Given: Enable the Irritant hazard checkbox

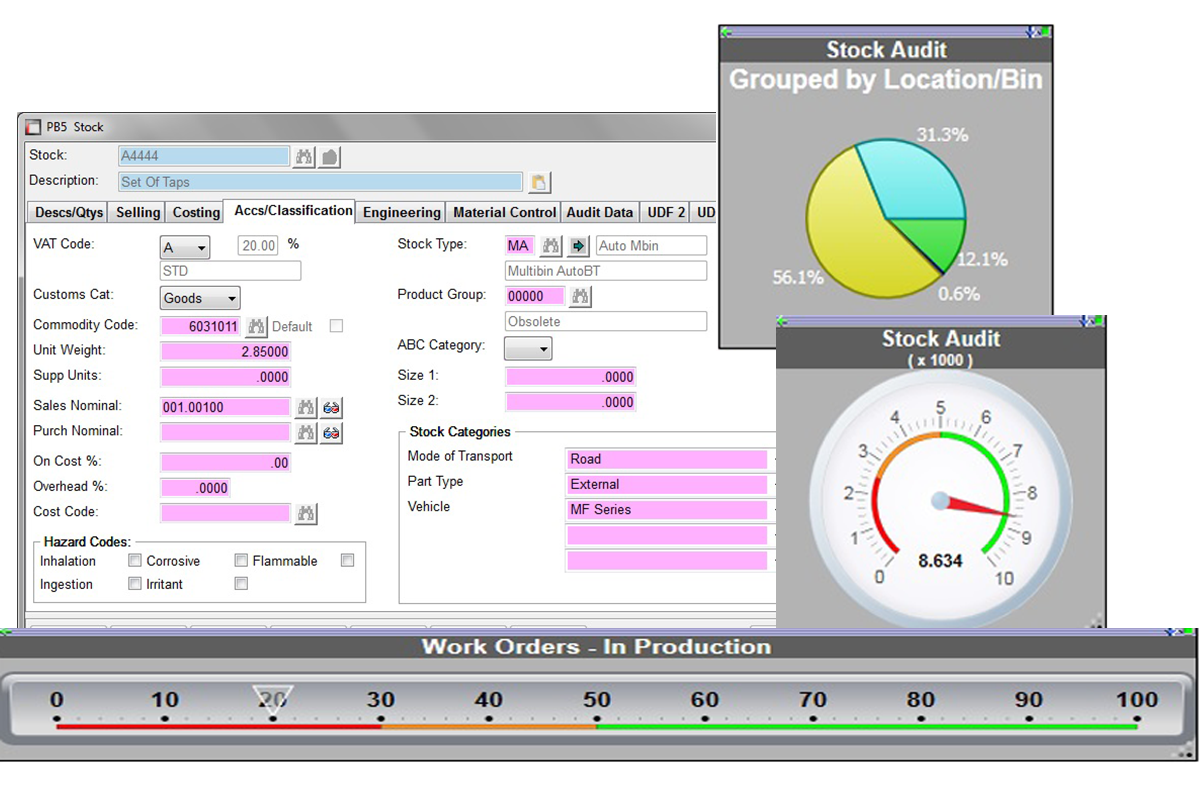Looking at the screenshot, I should pyautogui.click(x=241, y=584).
